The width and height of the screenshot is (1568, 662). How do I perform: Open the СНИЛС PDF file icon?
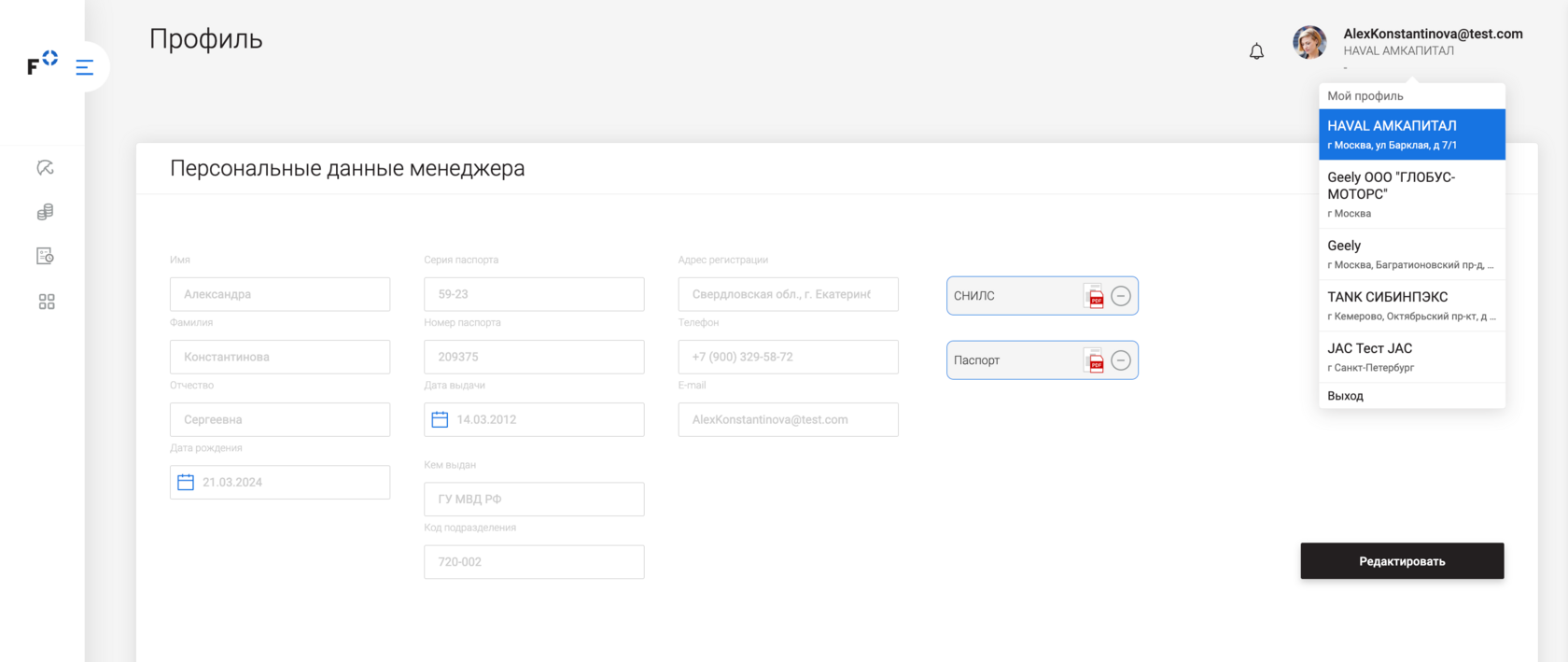[1094, 296]
